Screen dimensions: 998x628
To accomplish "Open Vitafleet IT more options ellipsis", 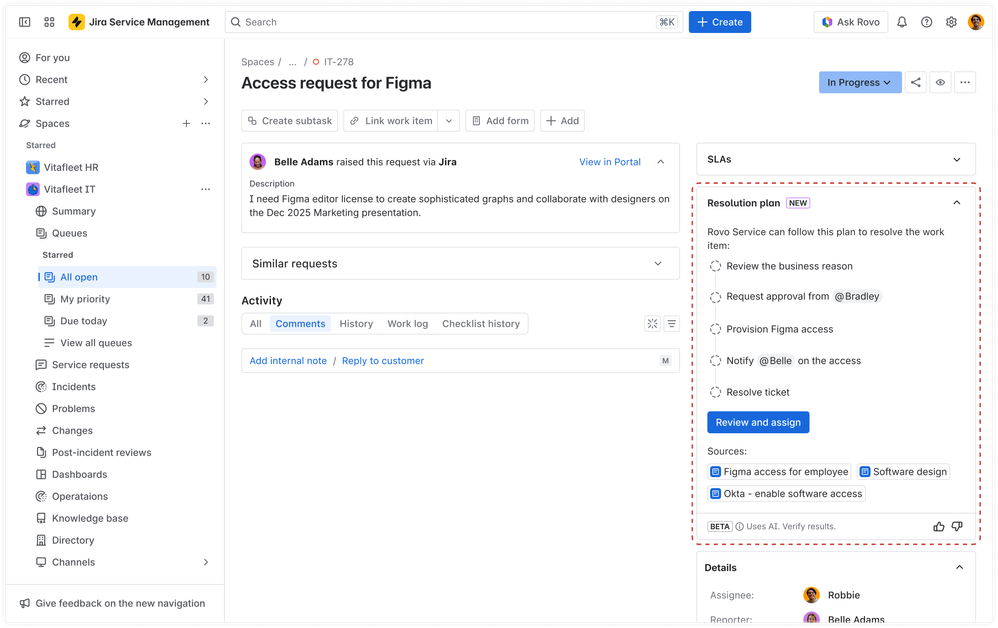I will [x=206, y=189].
